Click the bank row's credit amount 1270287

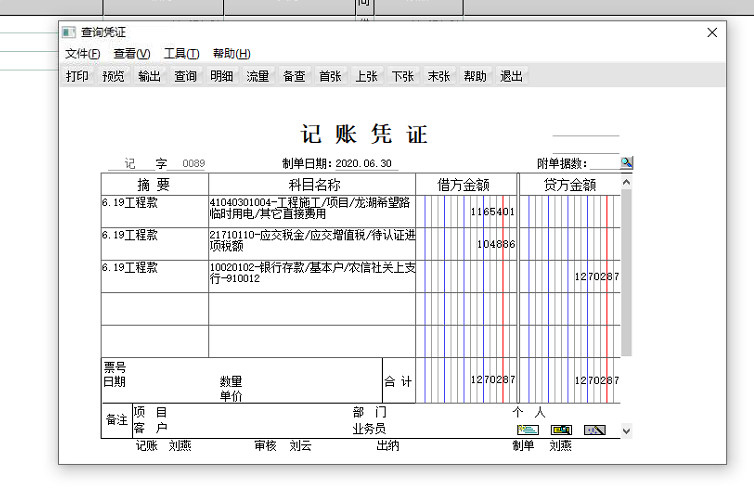pos(597,276)
